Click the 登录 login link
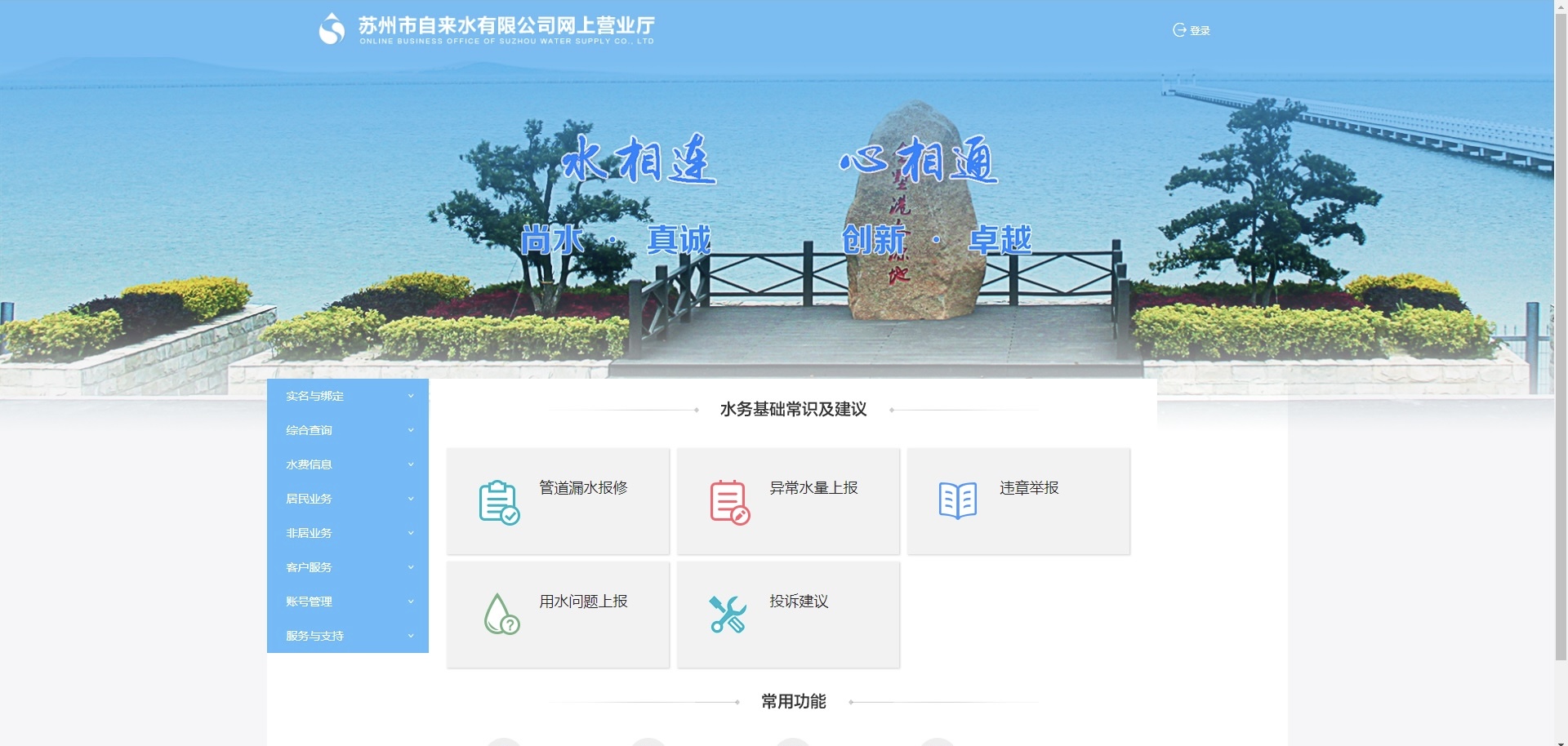 click(1200, 31)
